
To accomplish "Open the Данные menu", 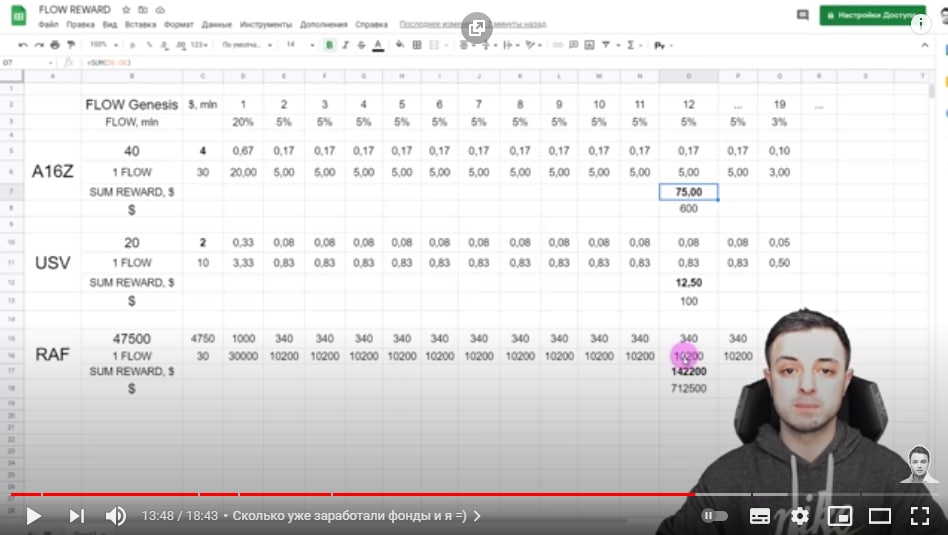I will [x=216, y=24].
